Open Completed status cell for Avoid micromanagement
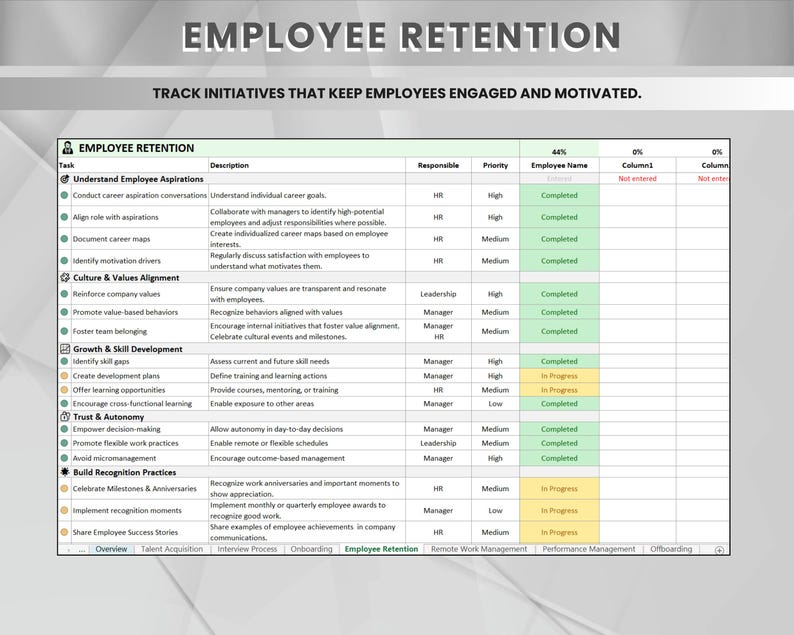 [x=559, y=458]
